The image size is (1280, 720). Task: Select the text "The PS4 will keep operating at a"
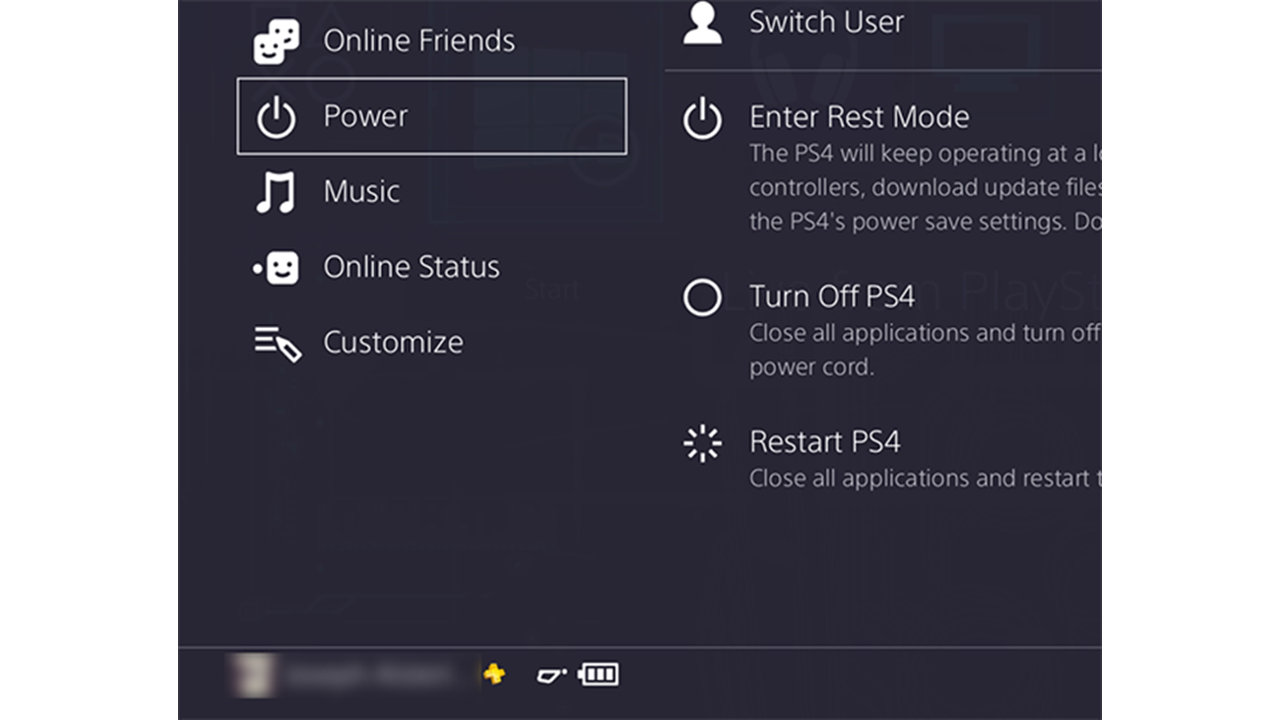pos(918,153)
